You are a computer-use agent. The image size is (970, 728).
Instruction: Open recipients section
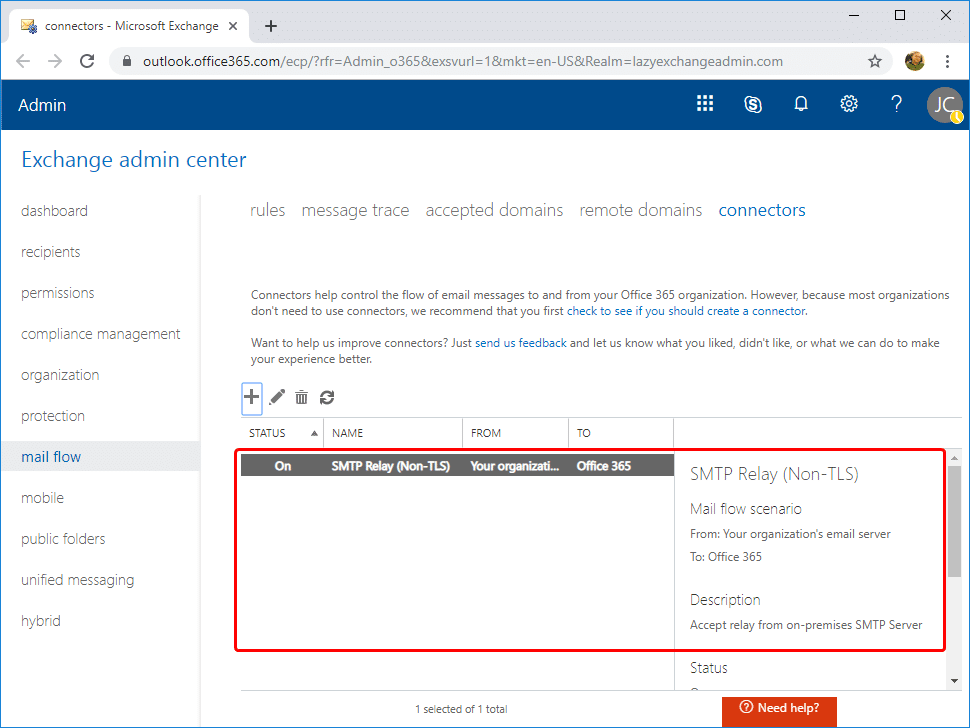coord(51,252)
